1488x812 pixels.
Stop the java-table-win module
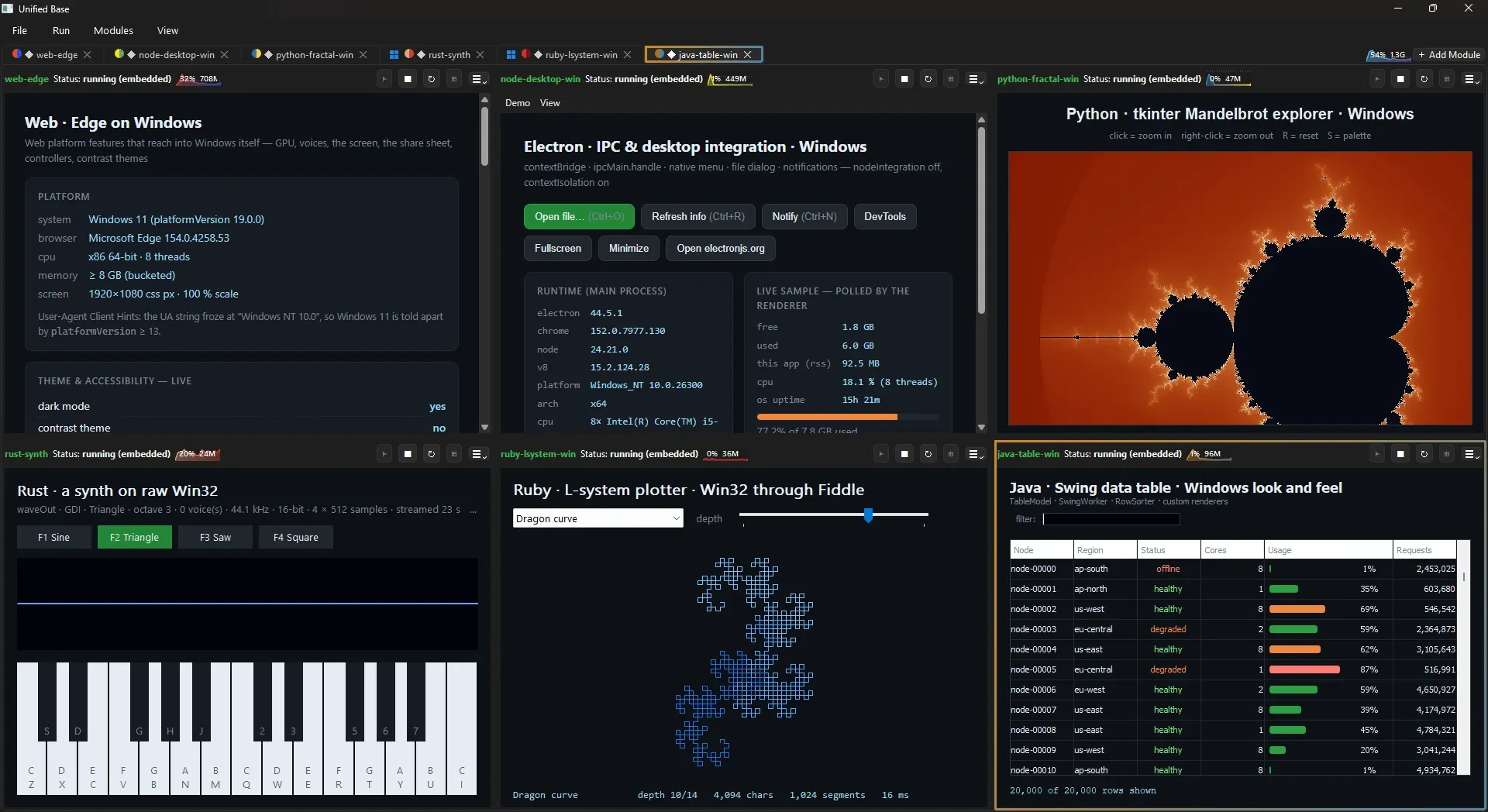click(1400, 454)
